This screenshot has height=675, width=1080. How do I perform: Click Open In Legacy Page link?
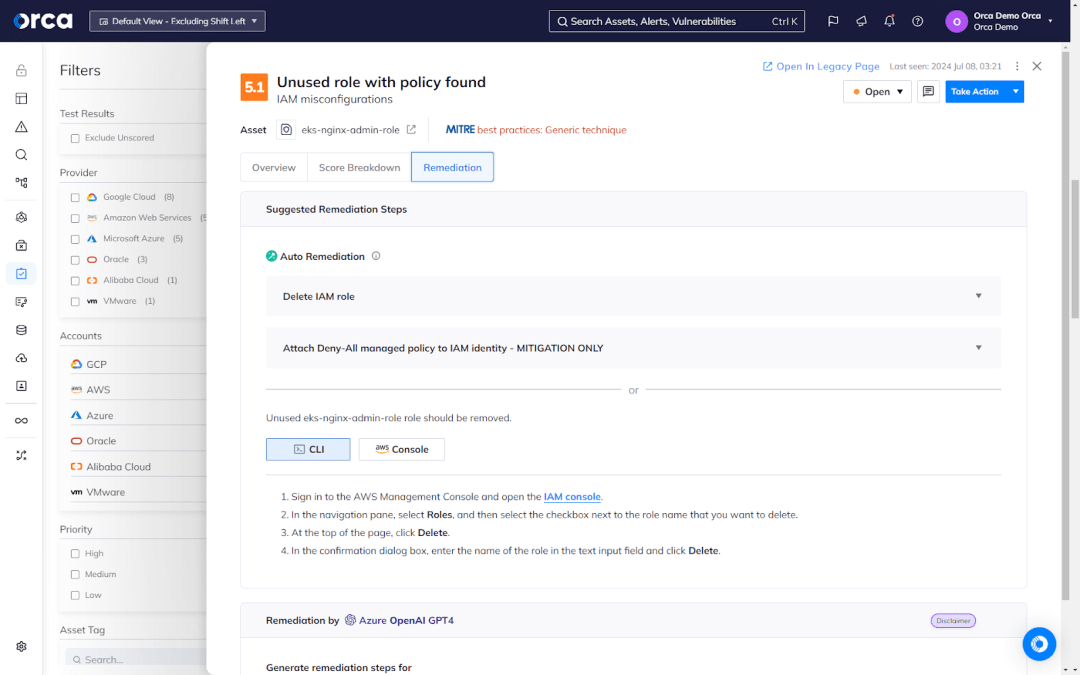point(821,66)
